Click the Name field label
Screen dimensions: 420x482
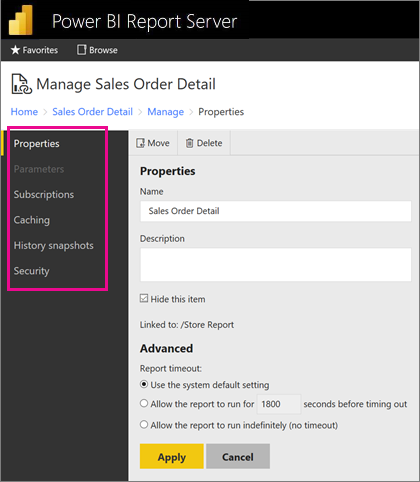(x=152, y=191)
